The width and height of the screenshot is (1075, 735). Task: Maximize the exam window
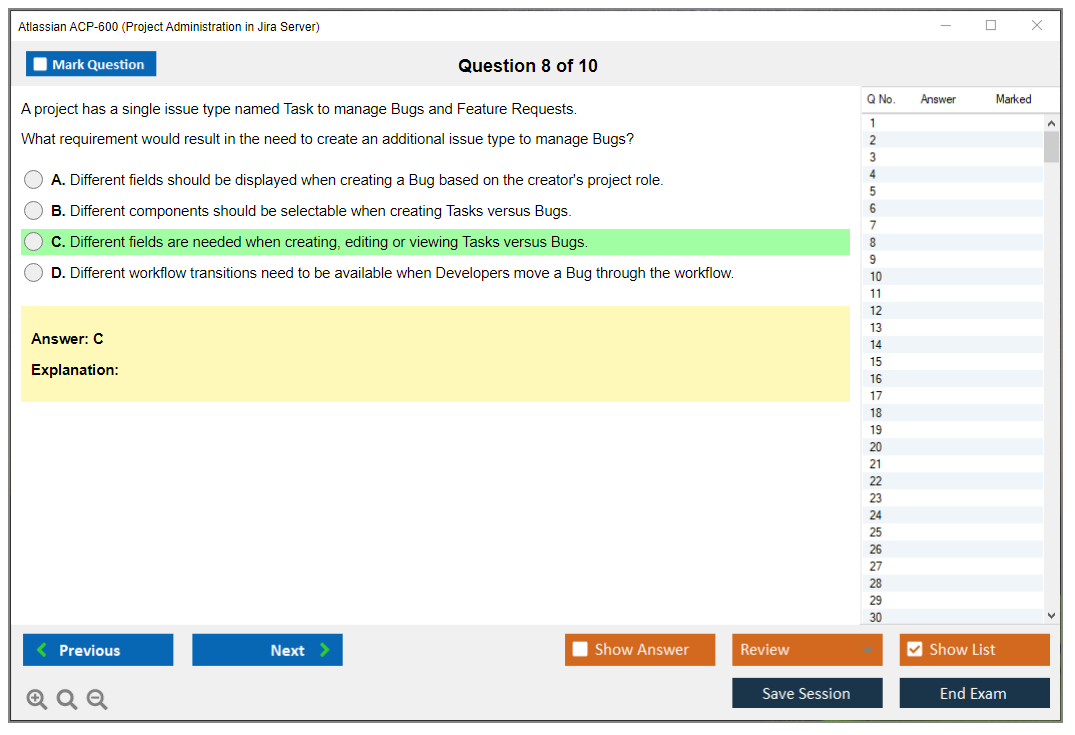(991, 26)
